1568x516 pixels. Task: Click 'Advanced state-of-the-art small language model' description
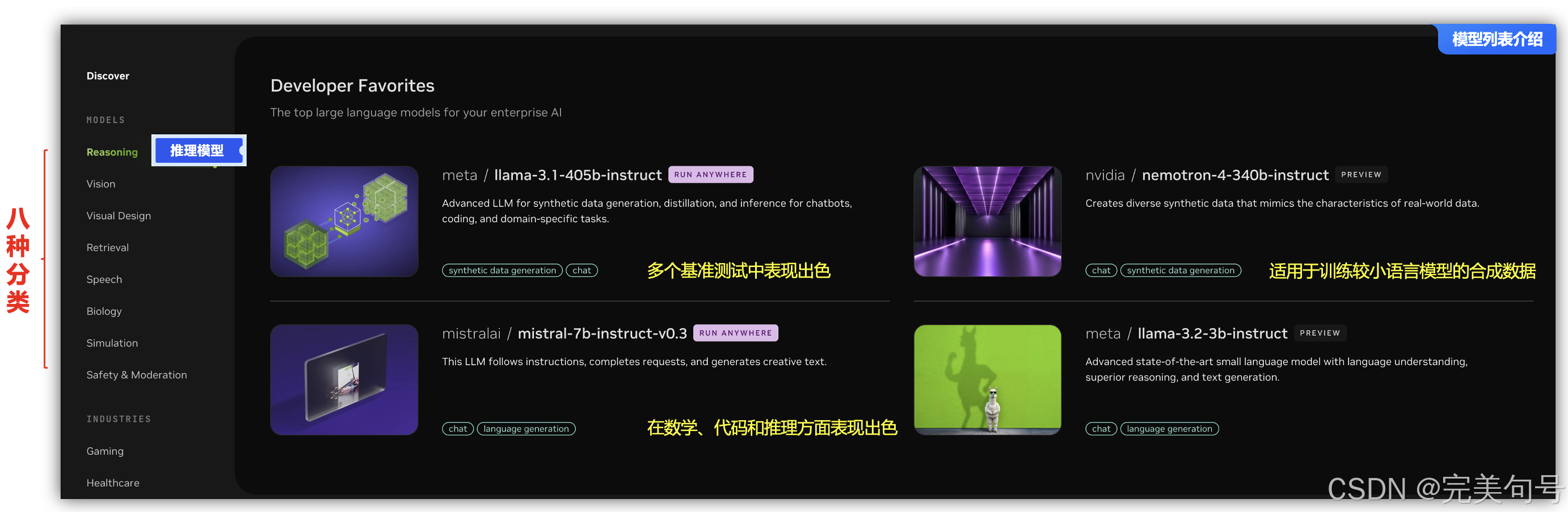coord(1276,369)
